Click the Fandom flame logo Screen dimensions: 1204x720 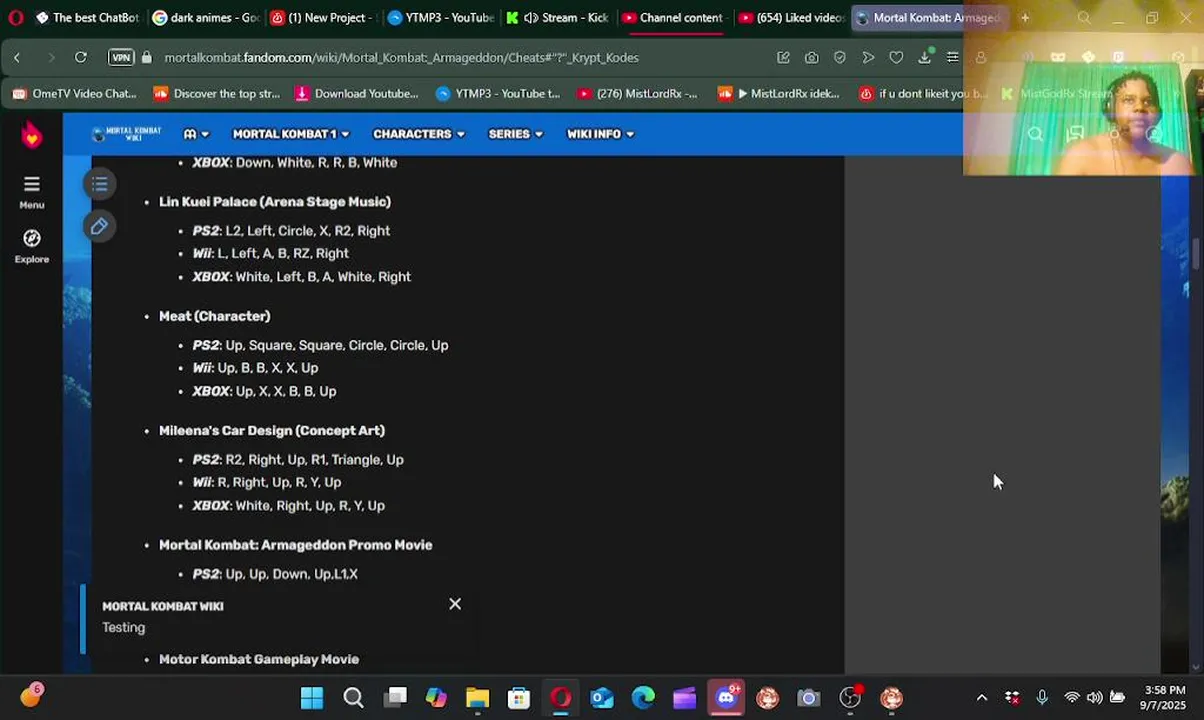(31, 135)
